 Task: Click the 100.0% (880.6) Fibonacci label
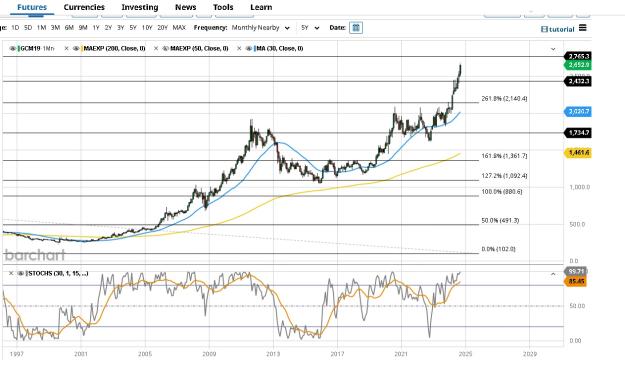click(x=502, y=192)
